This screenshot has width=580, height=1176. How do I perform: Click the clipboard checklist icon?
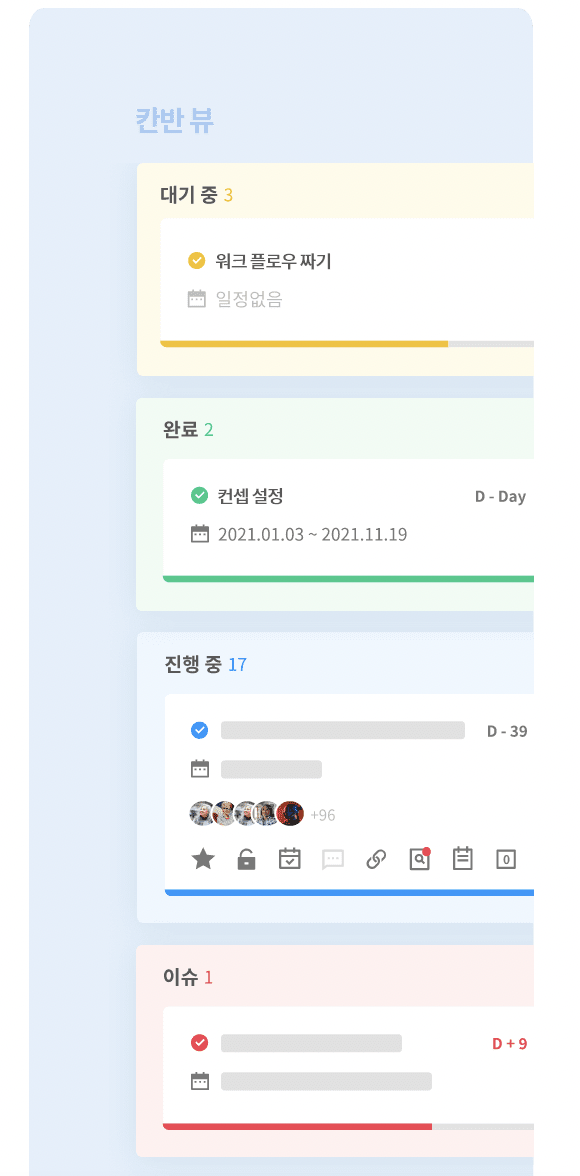tap(462, 858)
